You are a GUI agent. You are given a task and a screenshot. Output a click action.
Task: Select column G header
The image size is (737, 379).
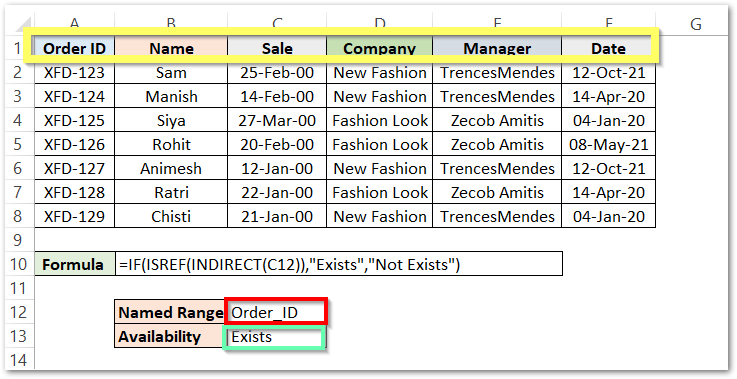pos(695,24)
